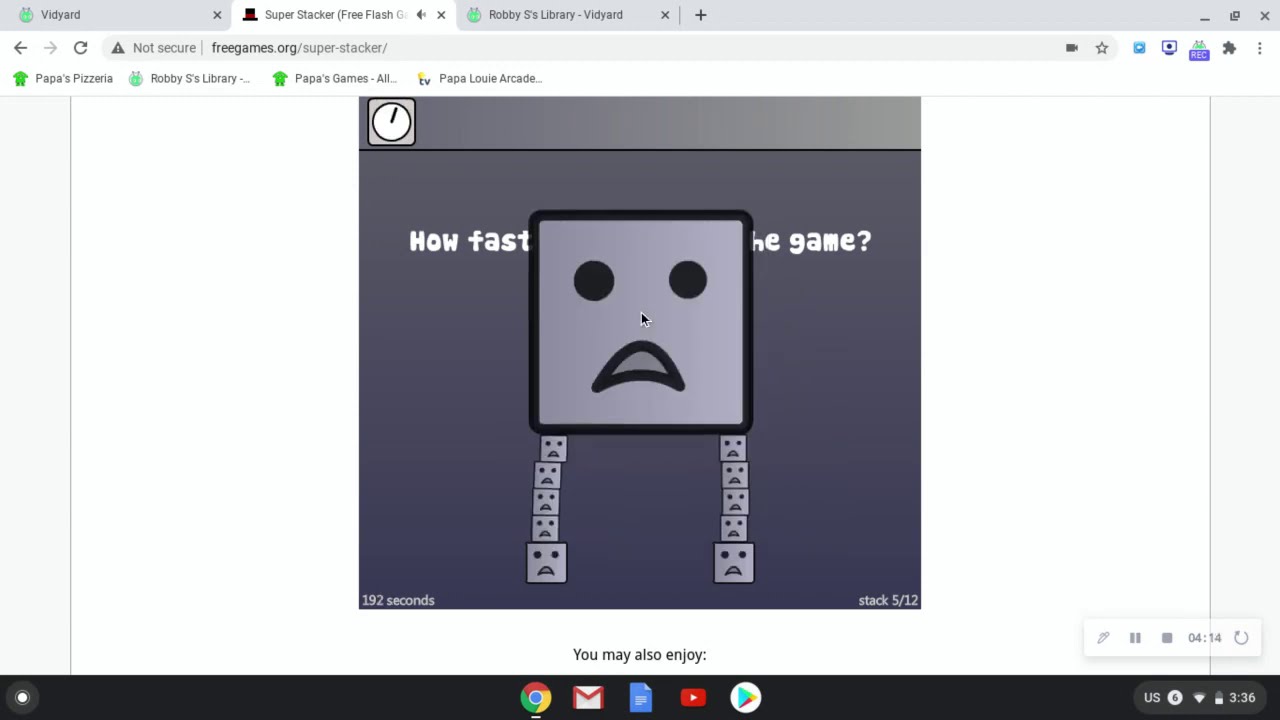Open the Papa Louie Arcade bookmark

[x=479, y=78]
